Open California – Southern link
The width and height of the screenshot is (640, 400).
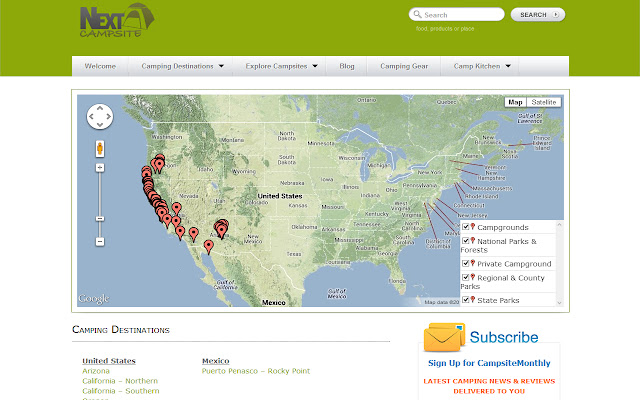pos(121,391)
